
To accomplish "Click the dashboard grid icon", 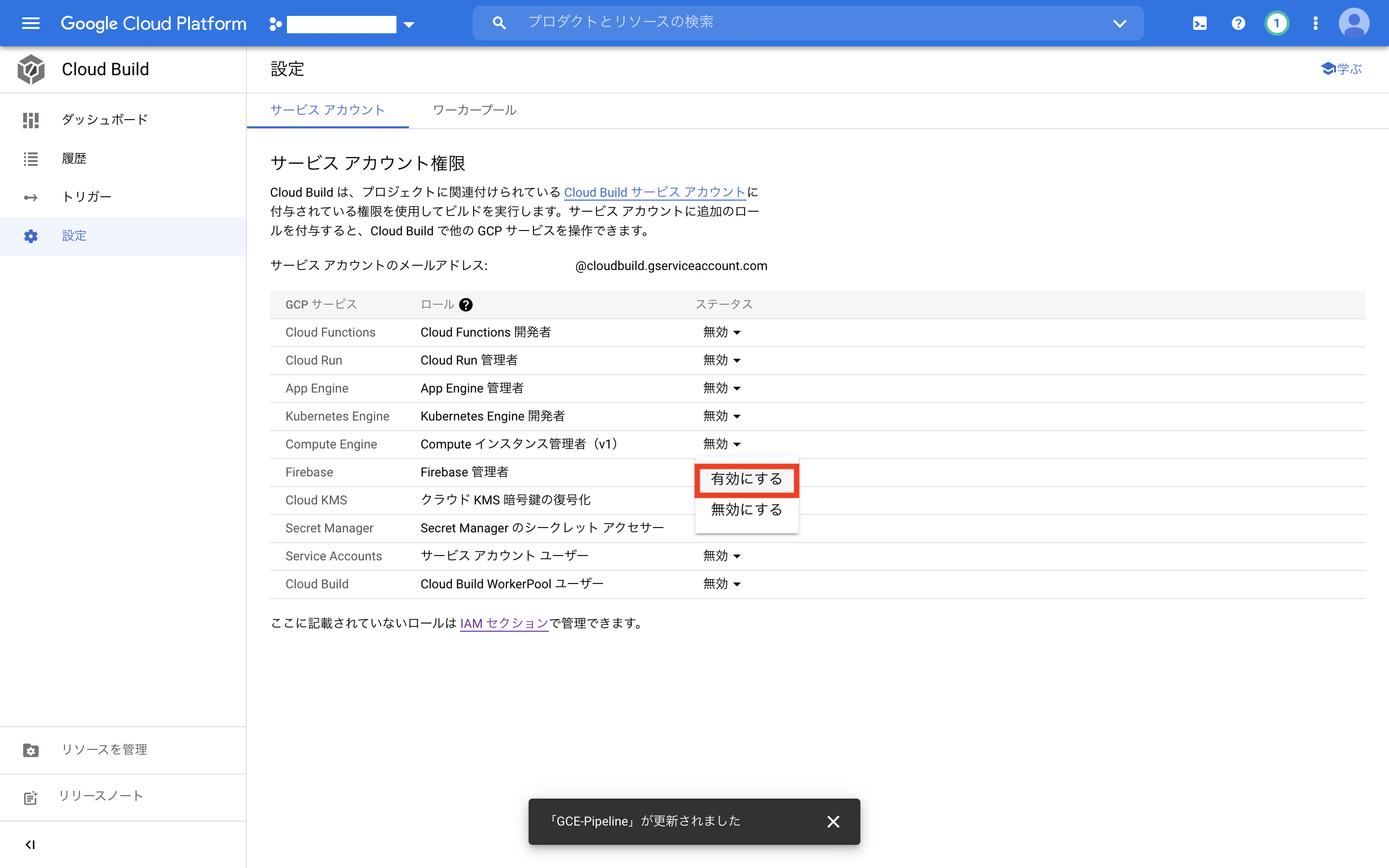I will coord(31,120).
